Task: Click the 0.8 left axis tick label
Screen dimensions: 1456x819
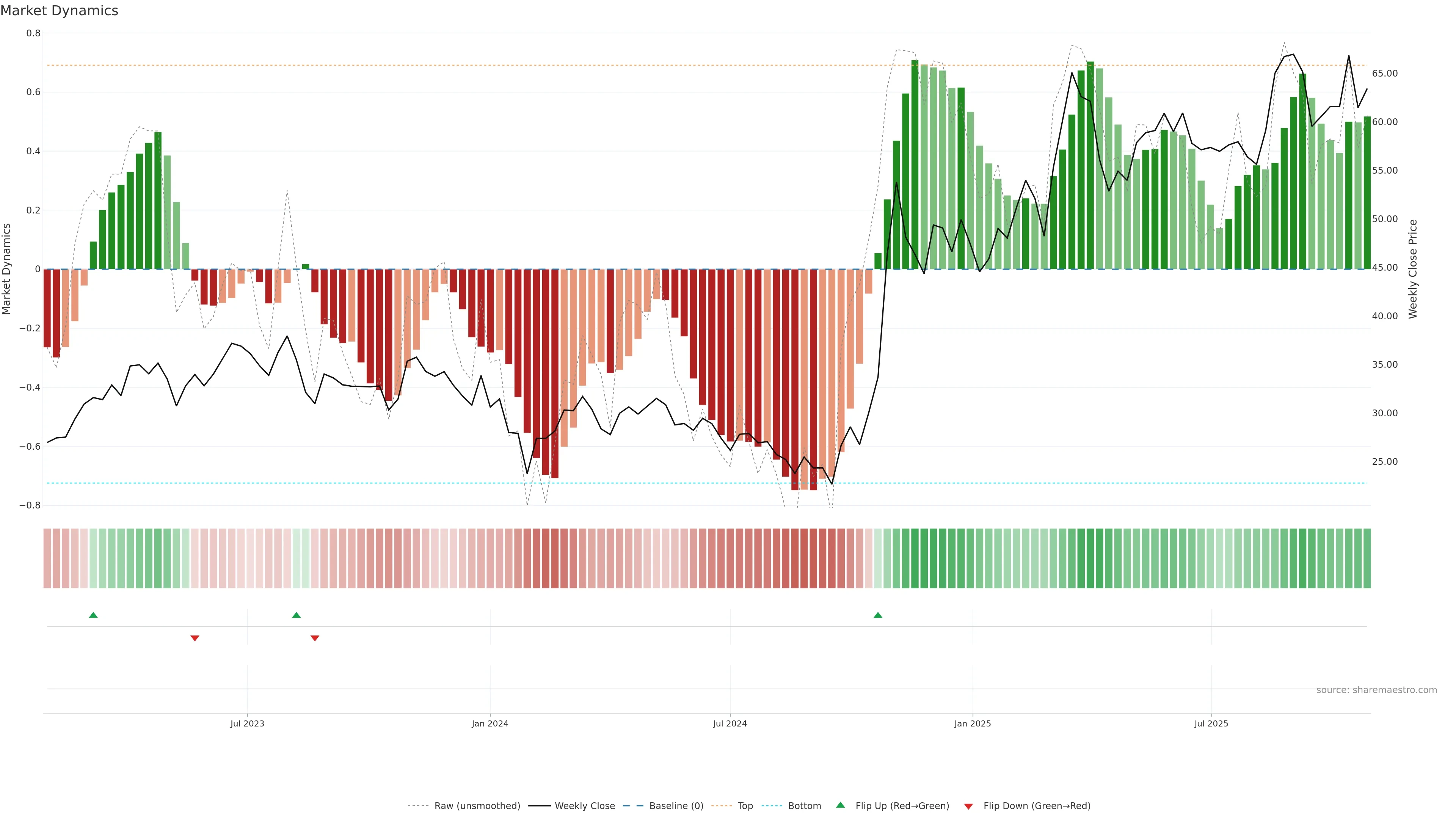Action: [33, 33]
